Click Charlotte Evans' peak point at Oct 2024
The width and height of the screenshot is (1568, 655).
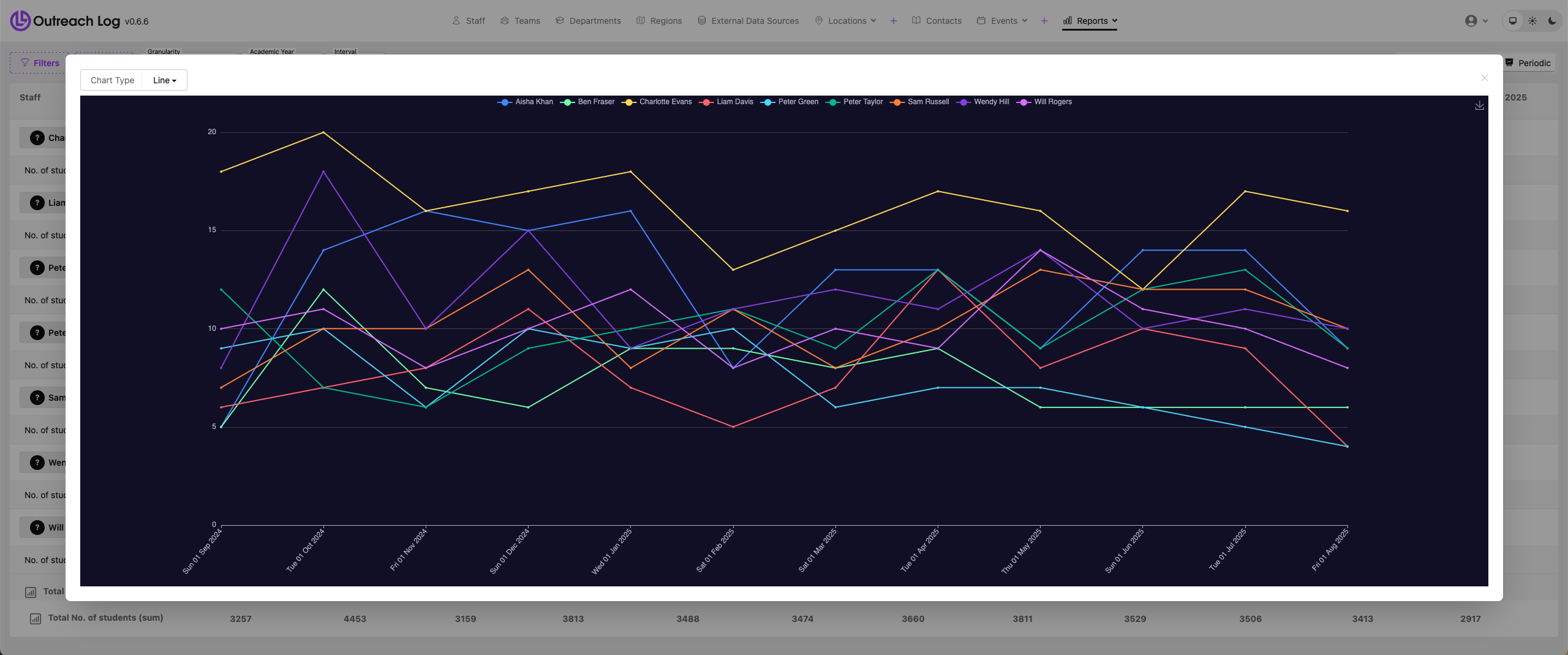[x=323, y=132]
